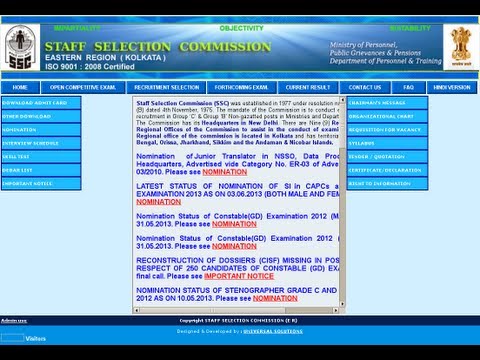This screenshot has width=480, height=360.
Task: Click the news panel scroll-down arrow
Action: click(342, 304)
